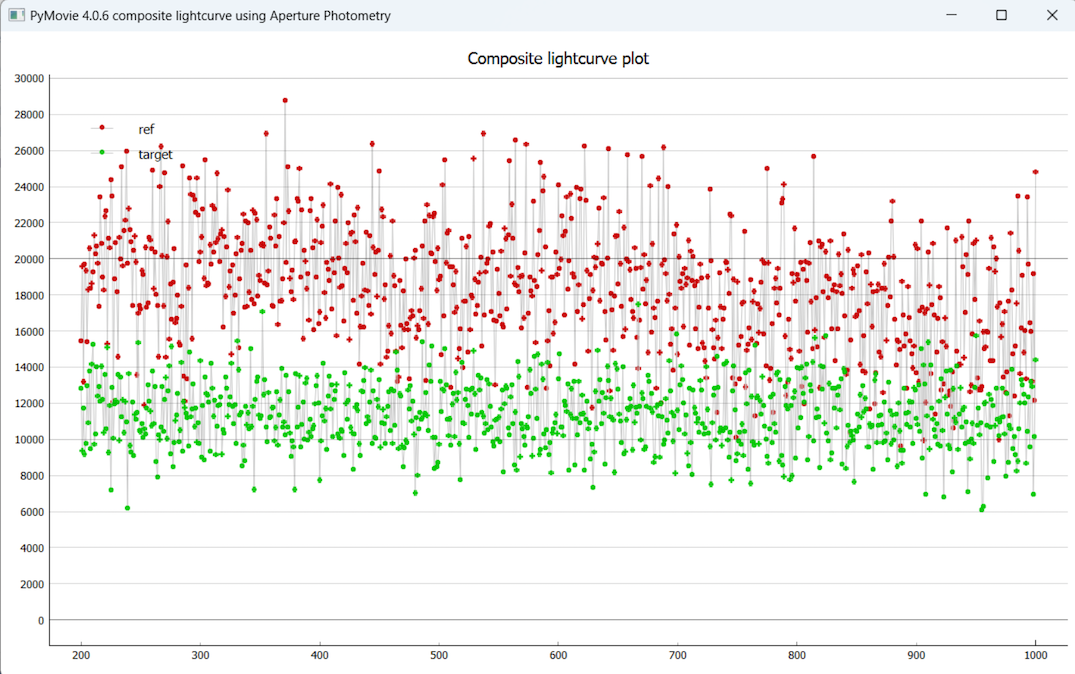Click the 'Composite lightcurve plot' title
This screenshot has height=674, width=1075.
[x=558, y=59]
